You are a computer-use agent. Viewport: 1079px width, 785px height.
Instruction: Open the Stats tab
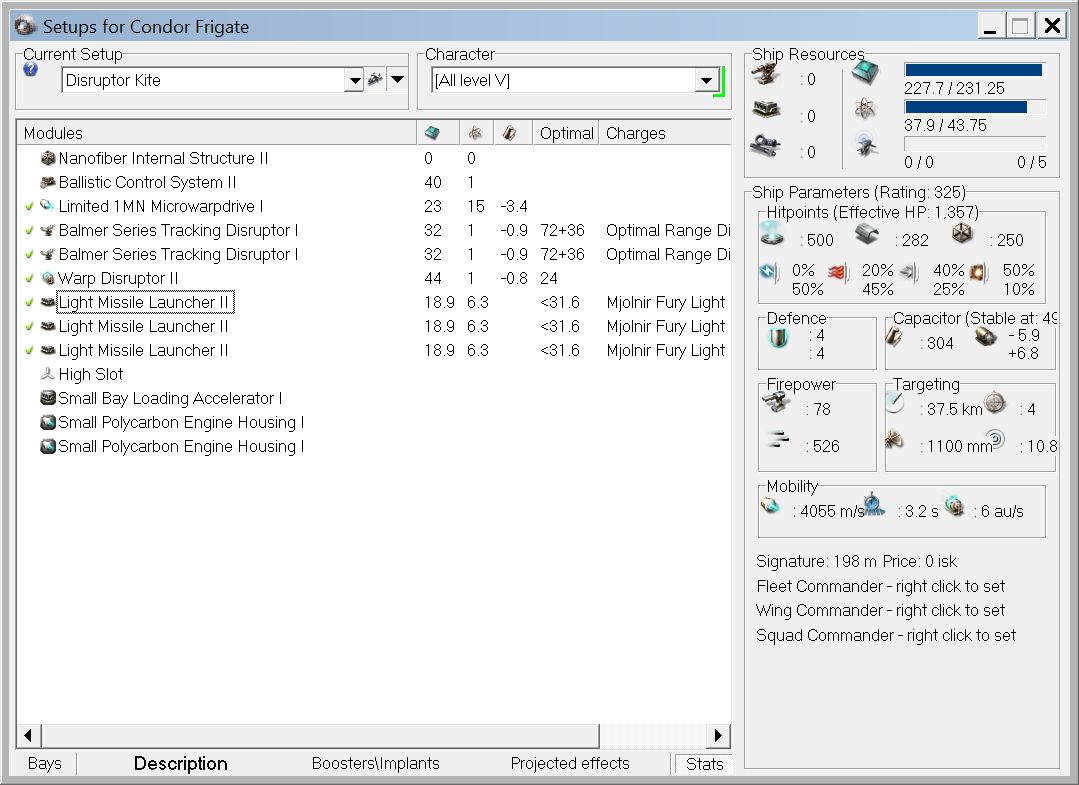pyautogui.click(x=704, y=764)
